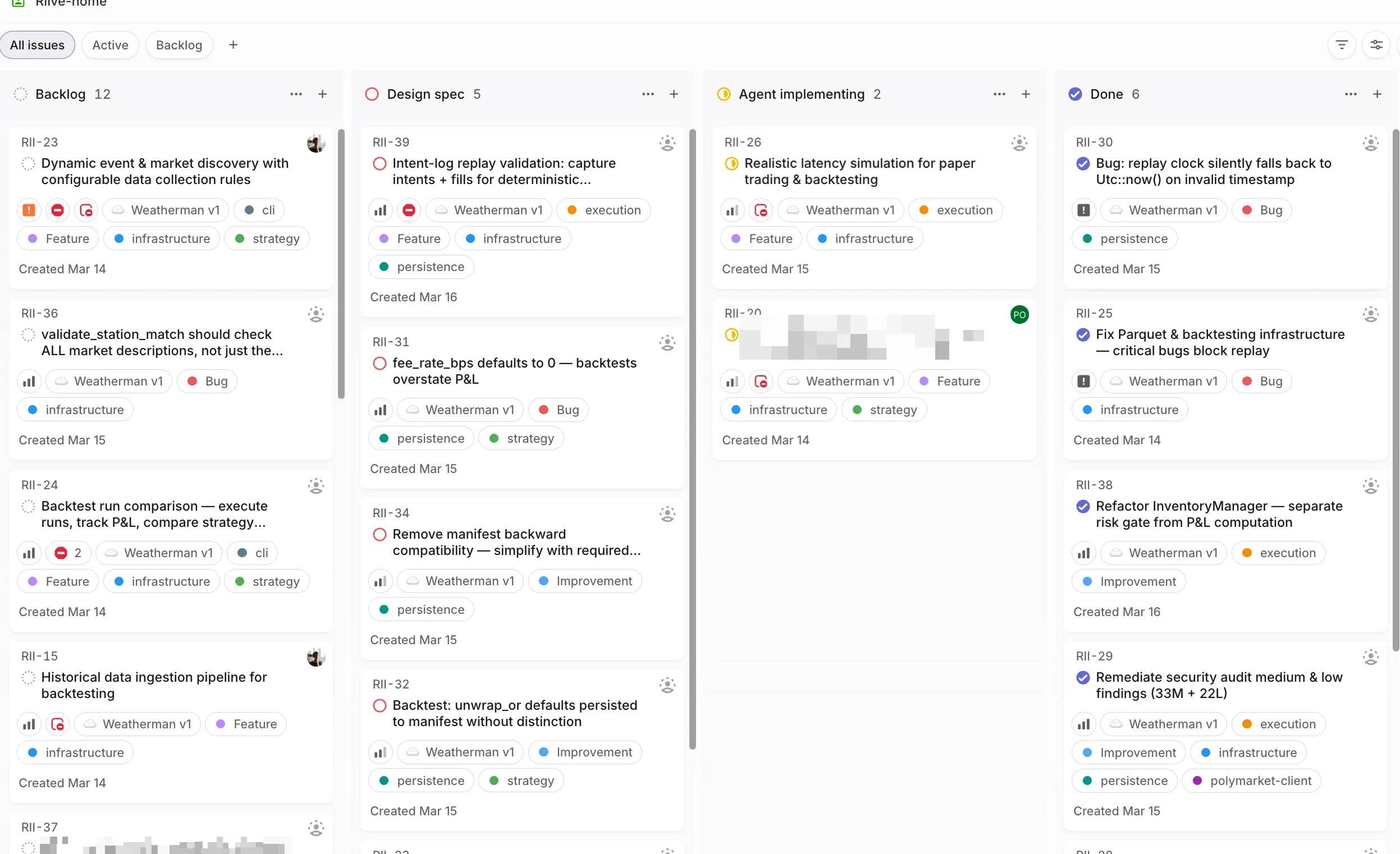Screen dimensions: 1400x854
Task: Add new issue to Design spec column
Action: pyautogui.click(x=674, y=94)
